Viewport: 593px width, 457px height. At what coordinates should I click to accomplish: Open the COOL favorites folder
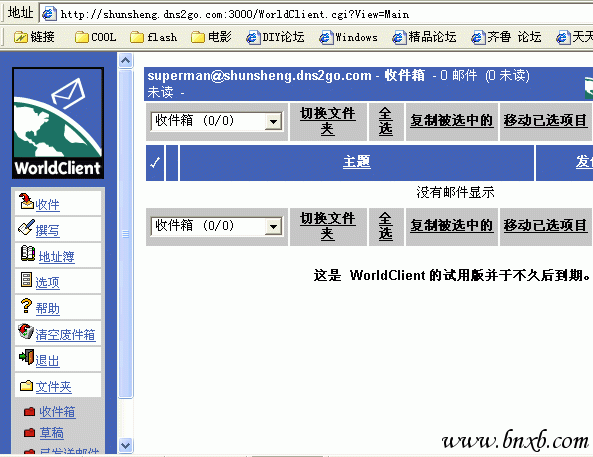tap(96, 37)
